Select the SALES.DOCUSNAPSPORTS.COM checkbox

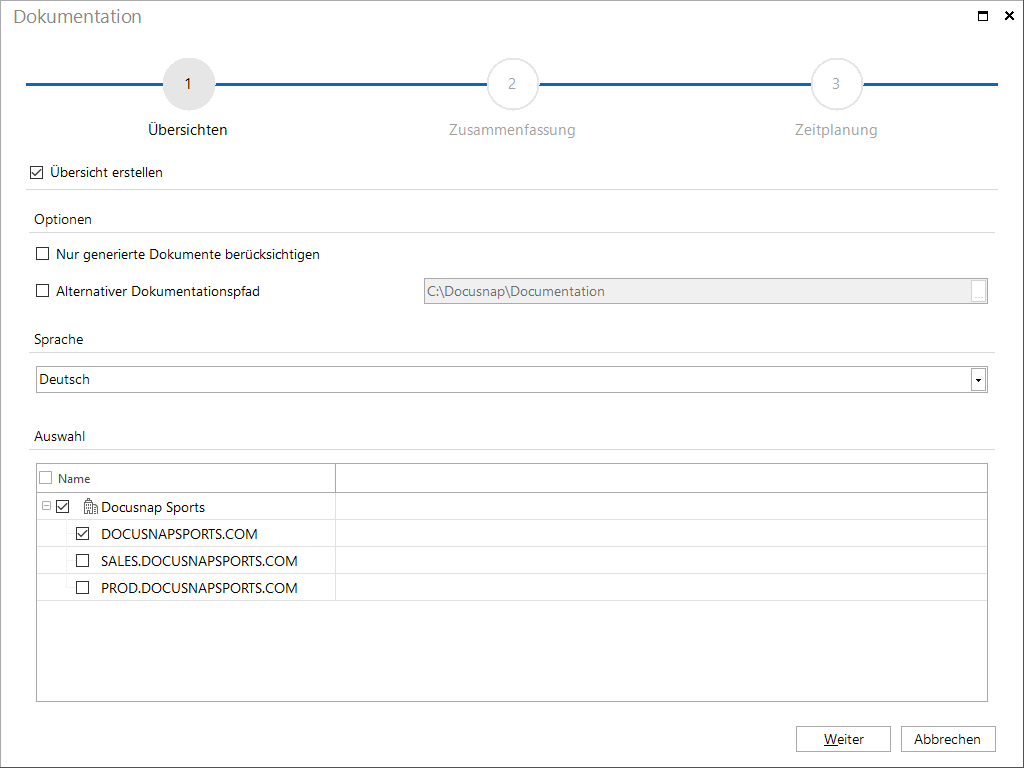point(82,560)
